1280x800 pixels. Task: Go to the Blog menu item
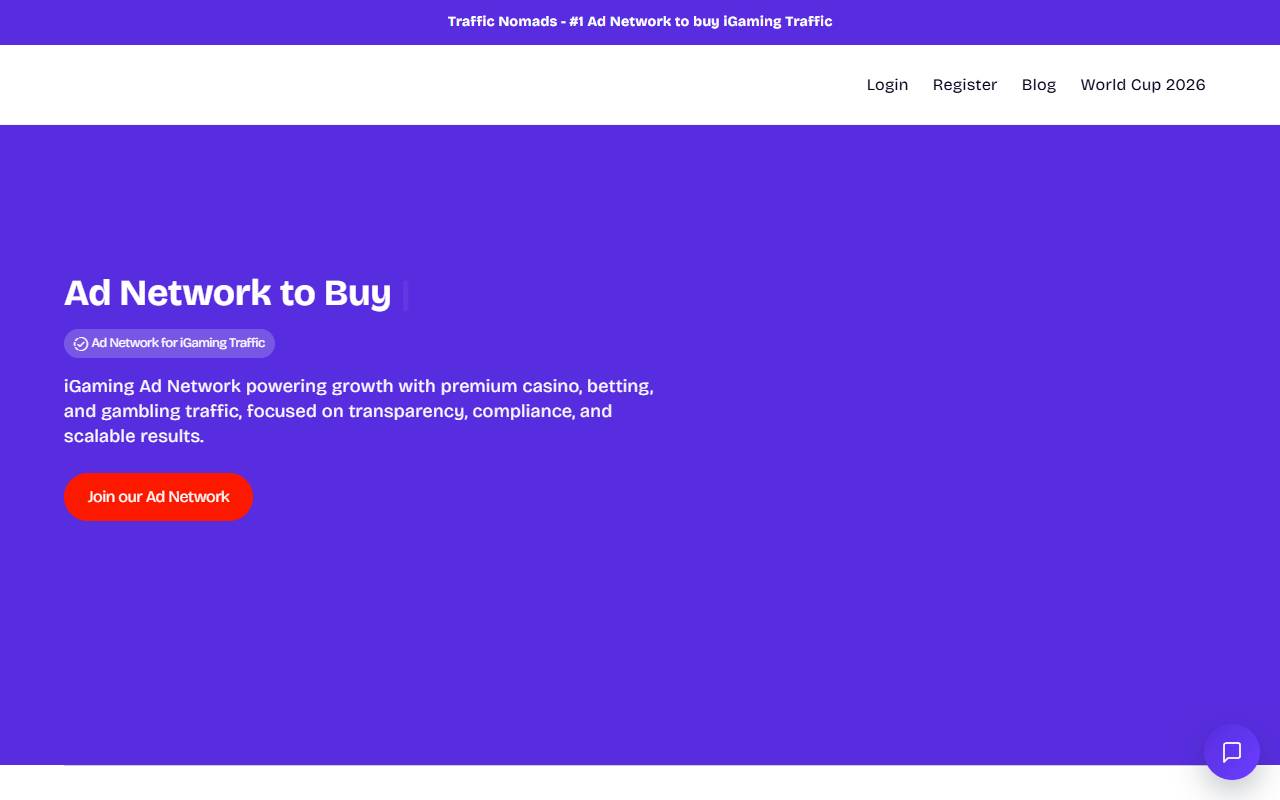click(x=1038, y=85)
